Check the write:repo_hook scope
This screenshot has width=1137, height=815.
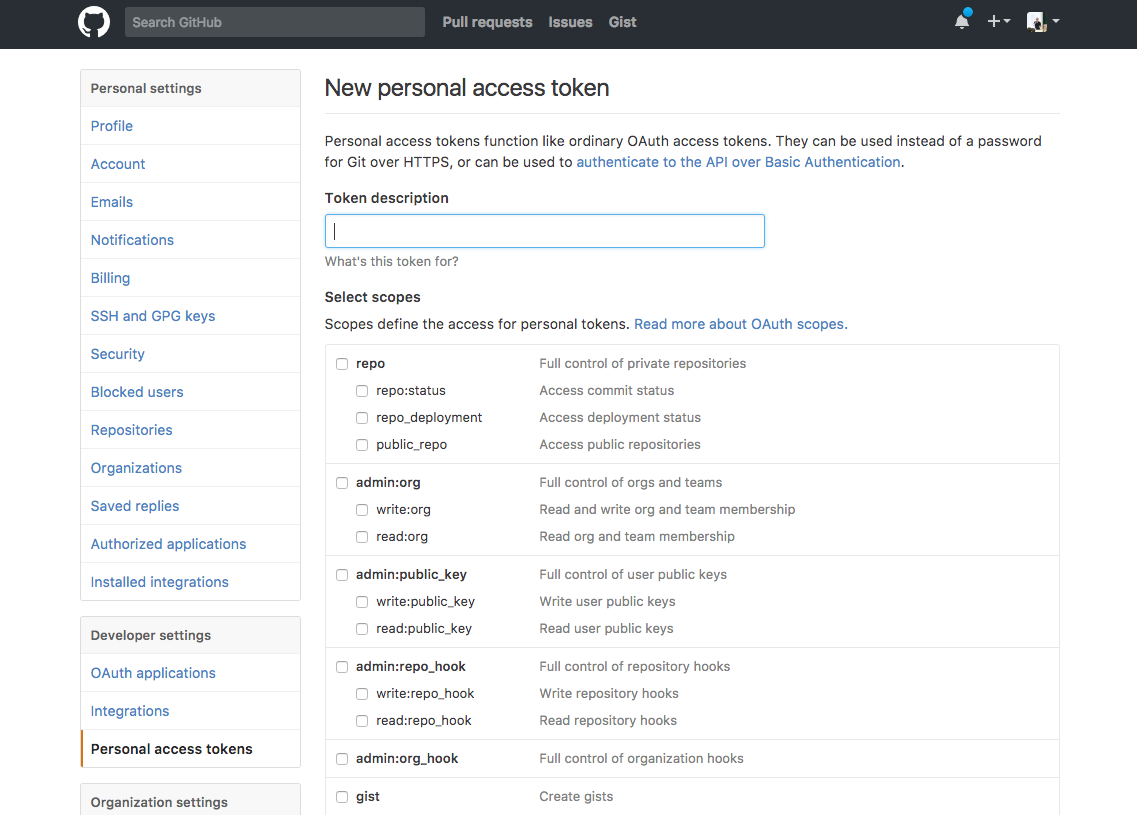pyautogui.click(x=362, y=694)
